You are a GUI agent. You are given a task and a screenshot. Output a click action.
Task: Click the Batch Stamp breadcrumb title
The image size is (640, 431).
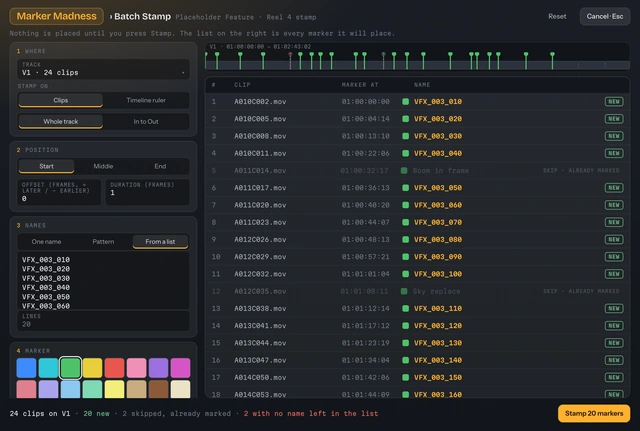click(x=142, y=16)
